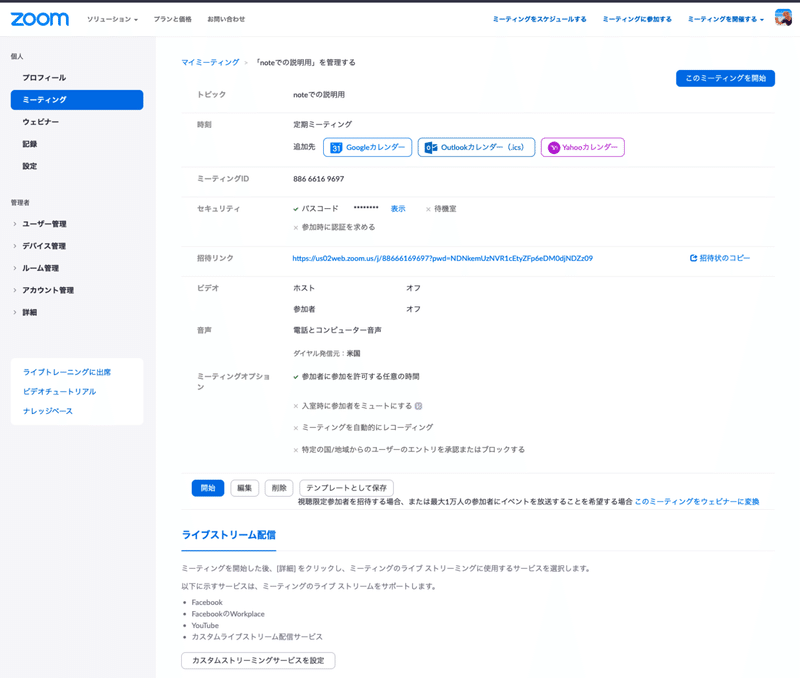800x678 pixels.
Task: Click the copy invitation icon
Action: point(693,258)
